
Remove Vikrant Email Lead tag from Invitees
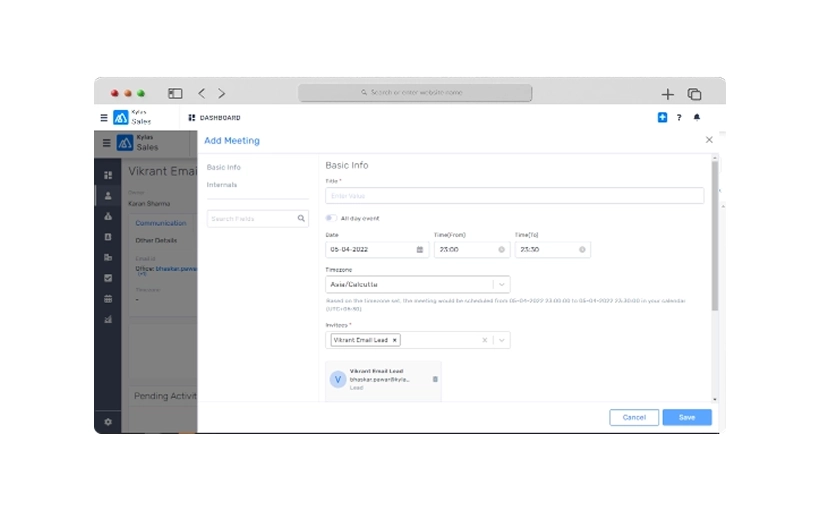pos(395,340)
